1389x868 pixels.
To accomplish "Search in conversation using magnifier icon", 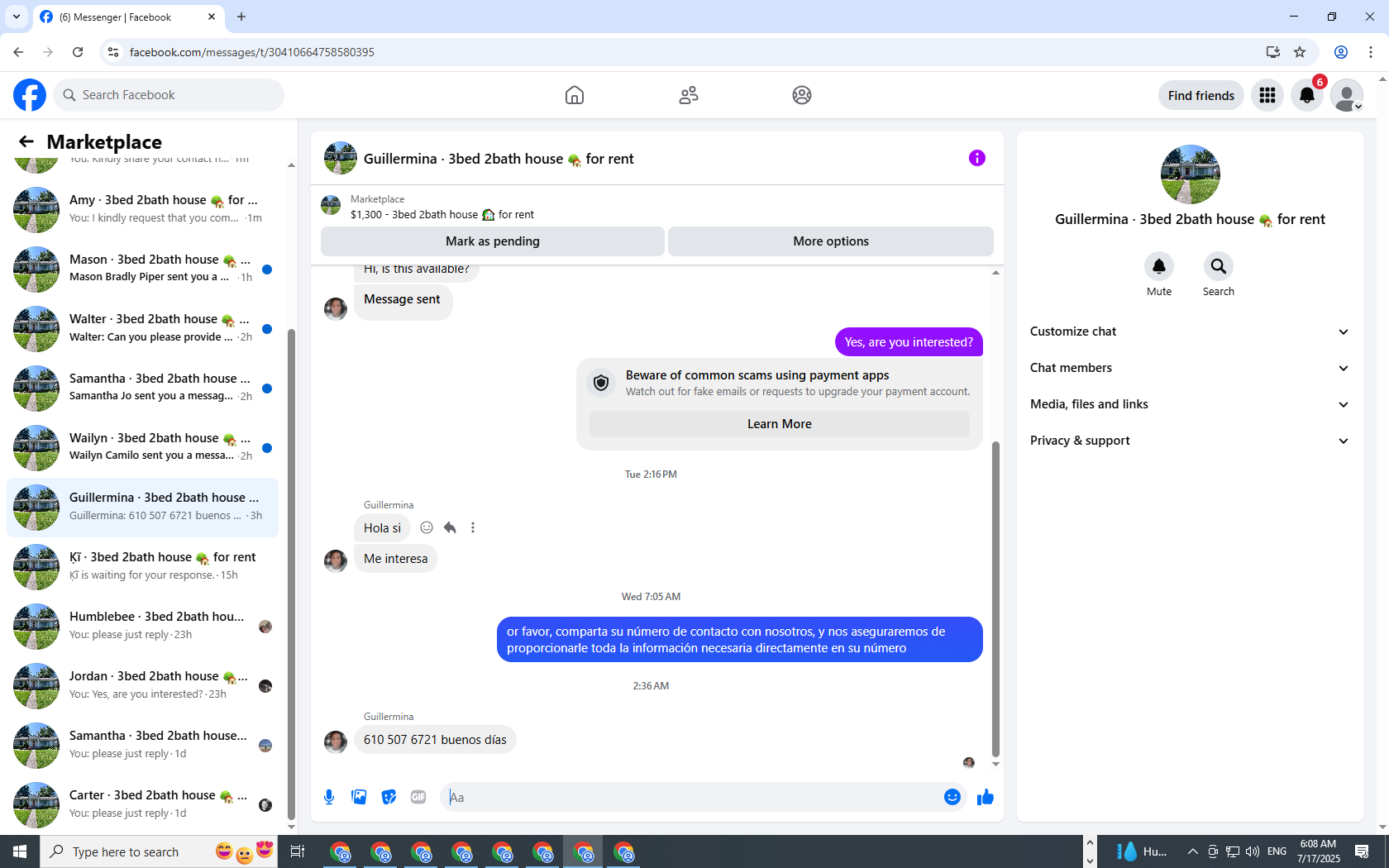I will click(x=1219, y=266).
